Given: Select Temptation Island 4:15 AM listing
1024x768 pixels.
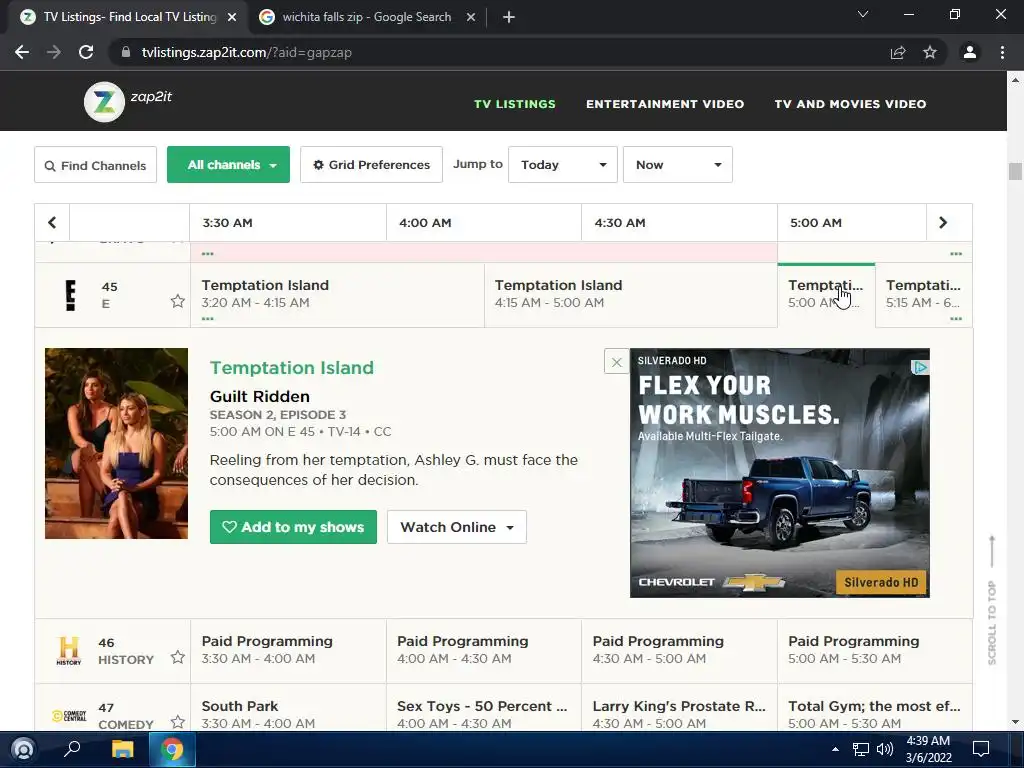Looking at the screenshot, I should pyautogui.click(x=631, y=295).
